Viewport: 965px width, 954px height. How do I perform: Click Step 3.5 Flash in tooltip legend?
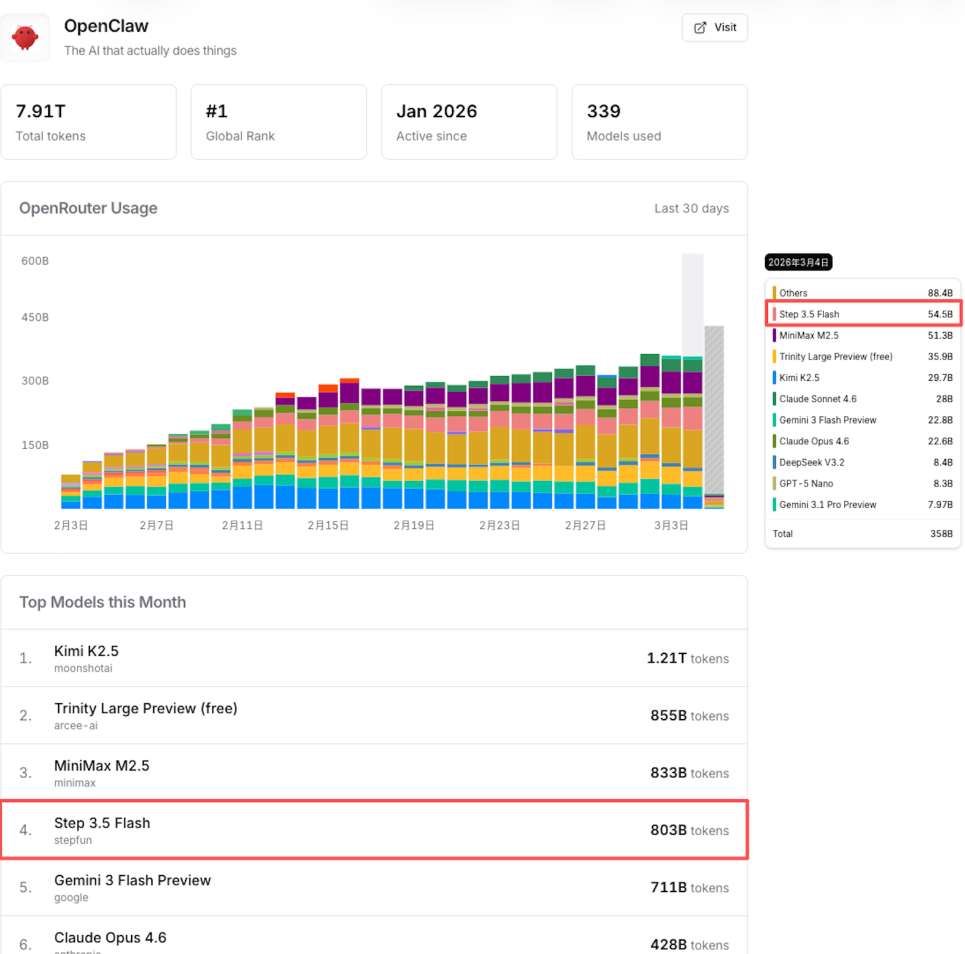tap(809, 314)
